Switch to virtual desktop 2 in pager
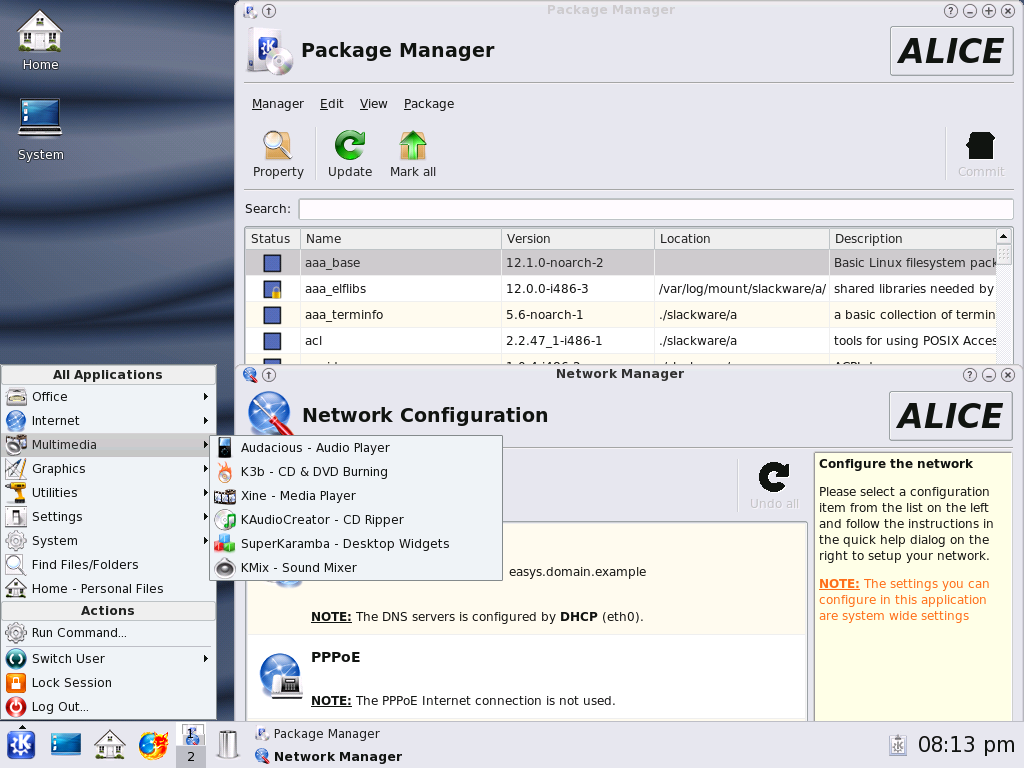1024x768 pixels. coord(191,757)
